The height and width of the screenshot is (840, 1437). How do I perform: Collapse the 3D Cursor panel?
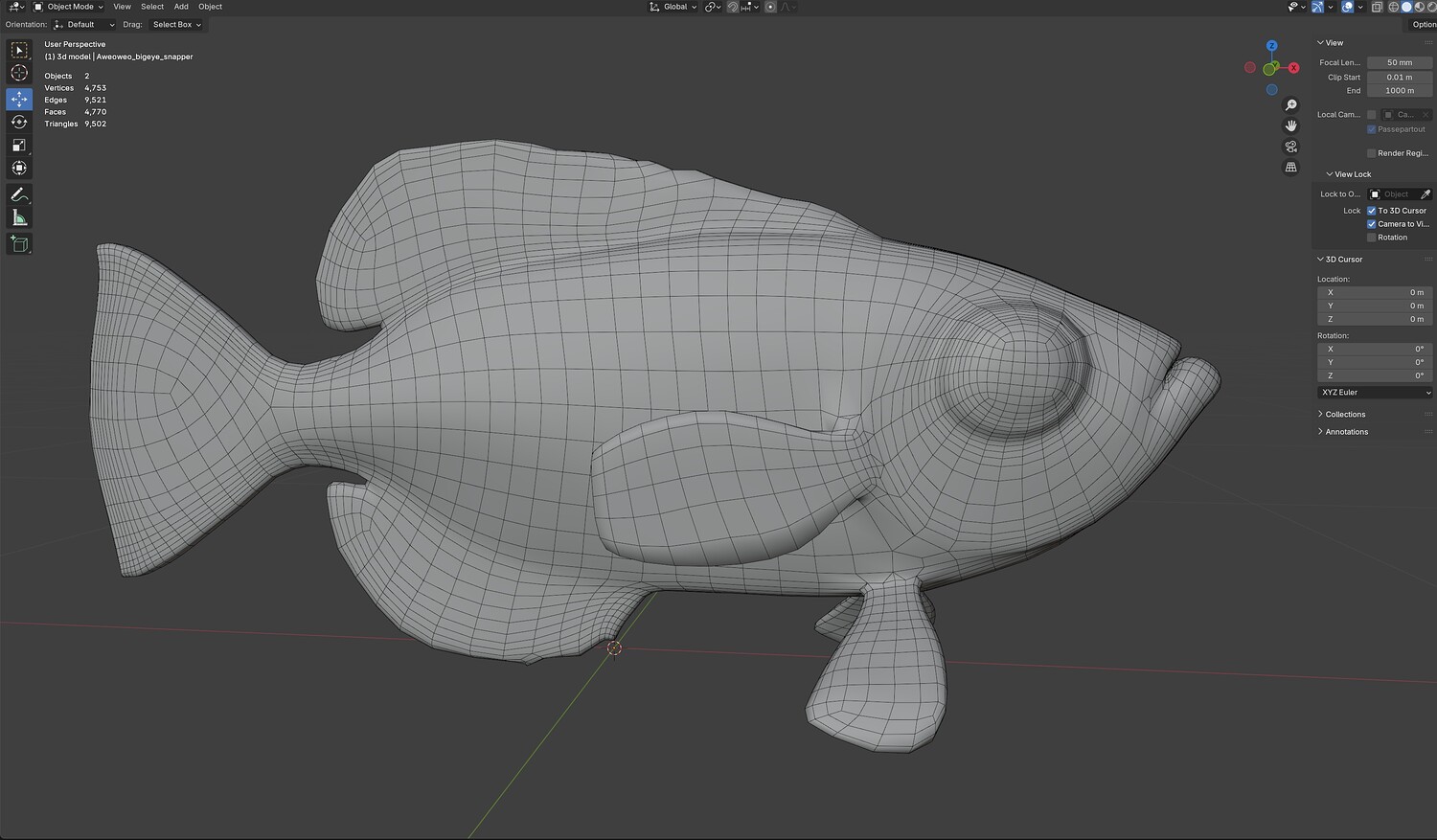[x=1339, y=260]
